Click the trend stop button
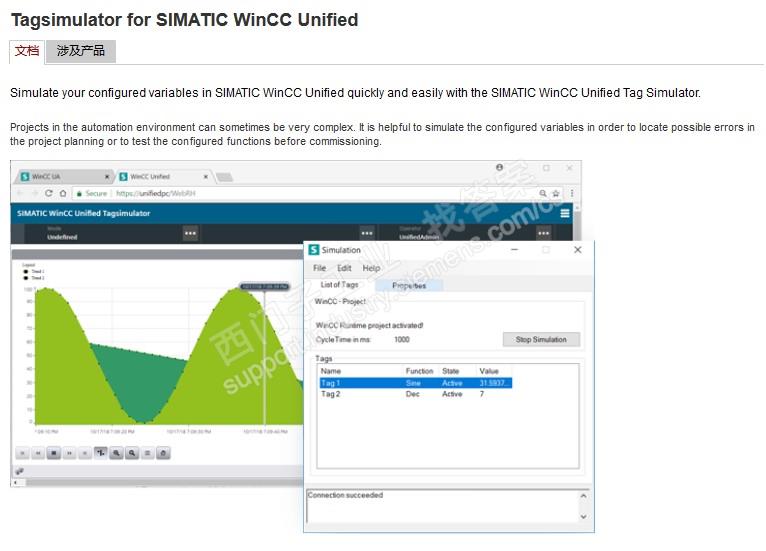Image resolution: width=766 pixels, height=551 pixels. 54,453
